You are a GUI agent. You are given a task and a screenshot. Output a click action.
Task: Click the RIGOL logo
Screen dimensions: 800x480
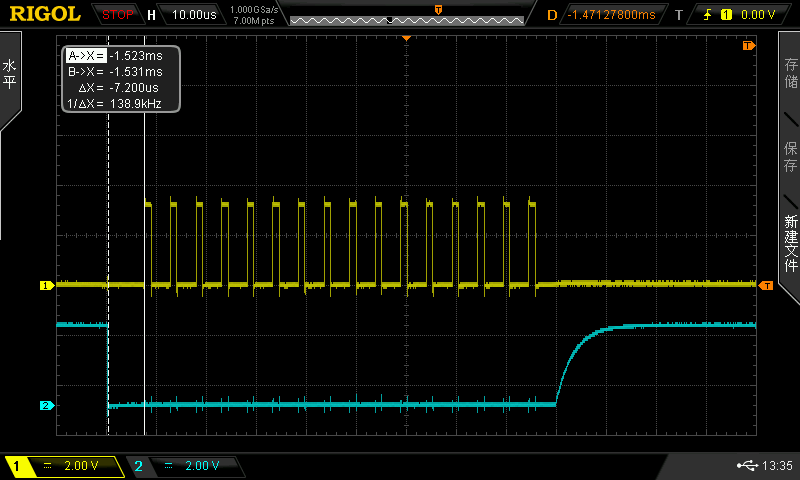pos(45,14)
